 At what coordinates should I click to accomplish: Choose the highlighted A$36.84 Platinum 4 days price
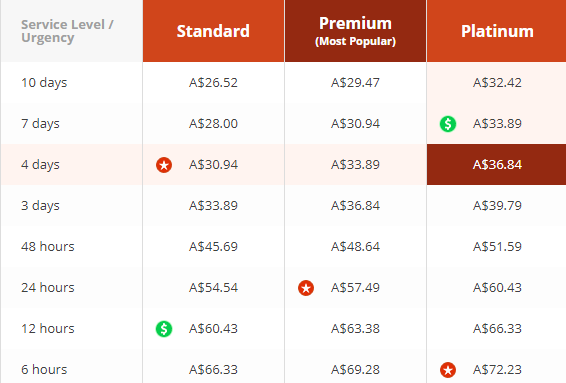tap(497, 165)
